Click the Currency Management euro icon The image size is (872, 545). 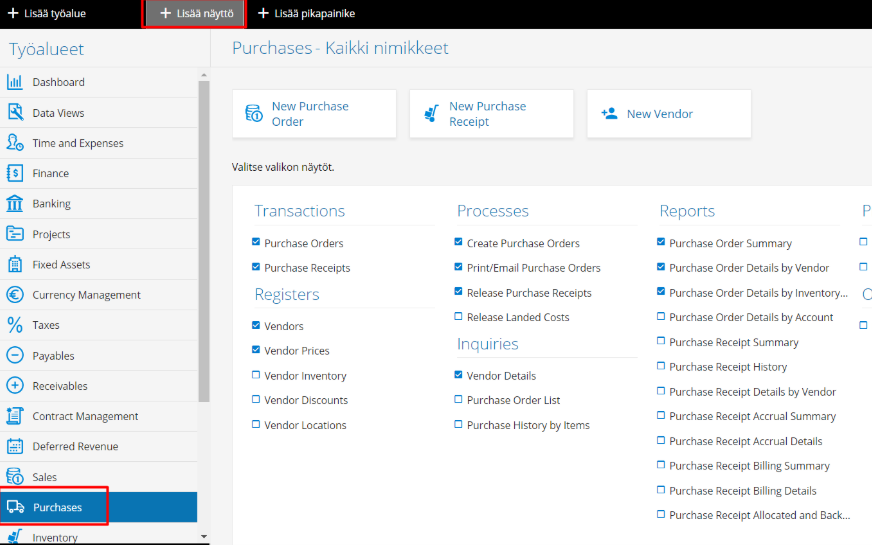point(14,294)
